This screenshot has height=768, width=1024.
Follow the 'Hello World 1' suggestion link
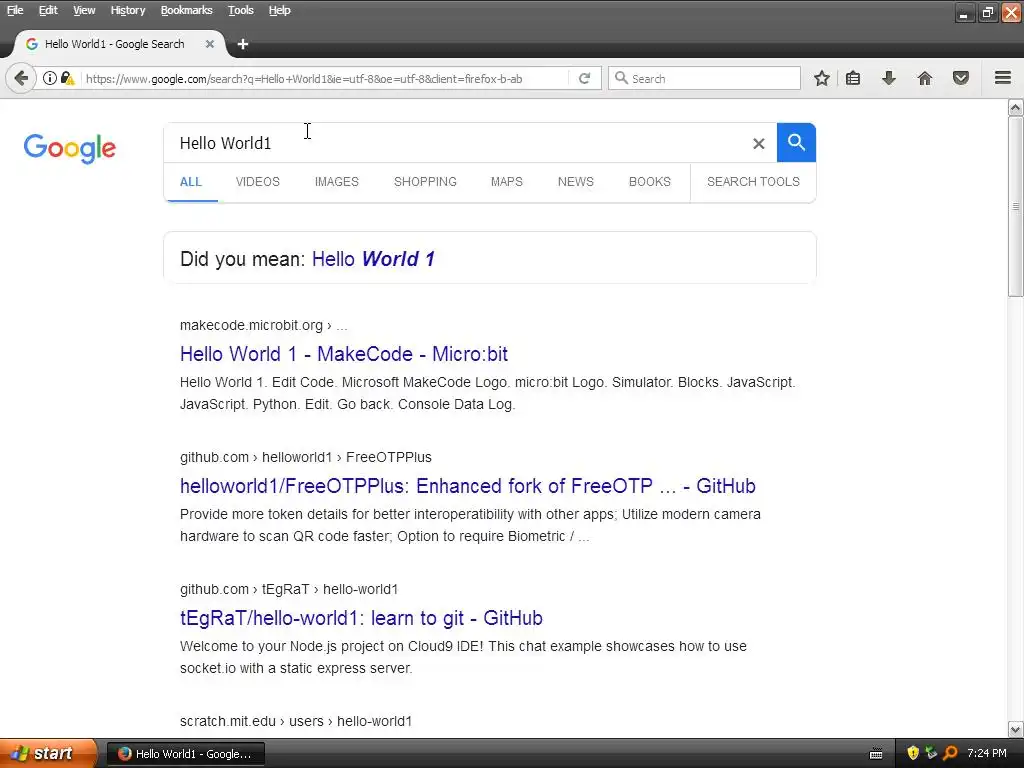373,259
